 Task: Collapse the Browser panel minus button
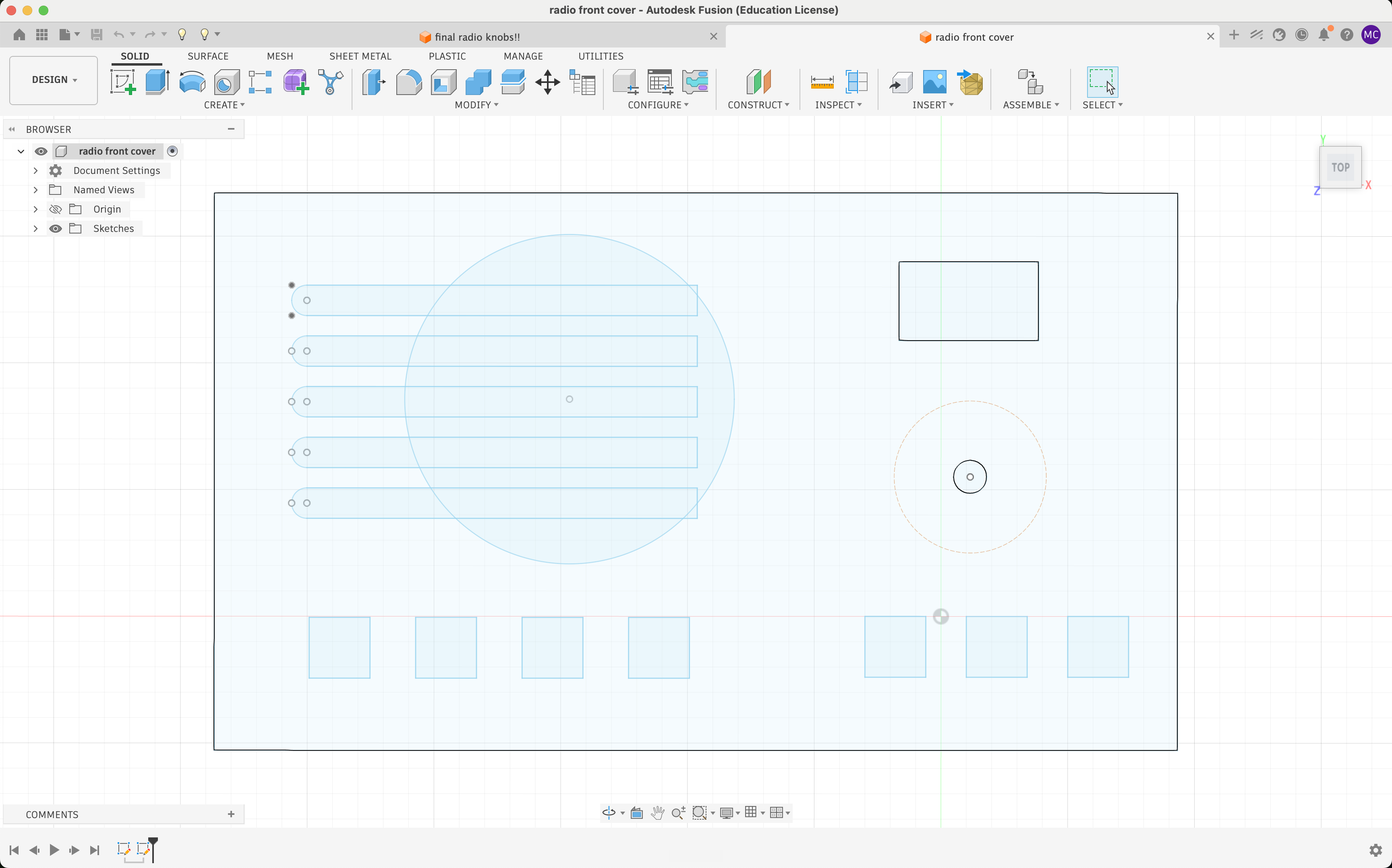coord(231,129)
